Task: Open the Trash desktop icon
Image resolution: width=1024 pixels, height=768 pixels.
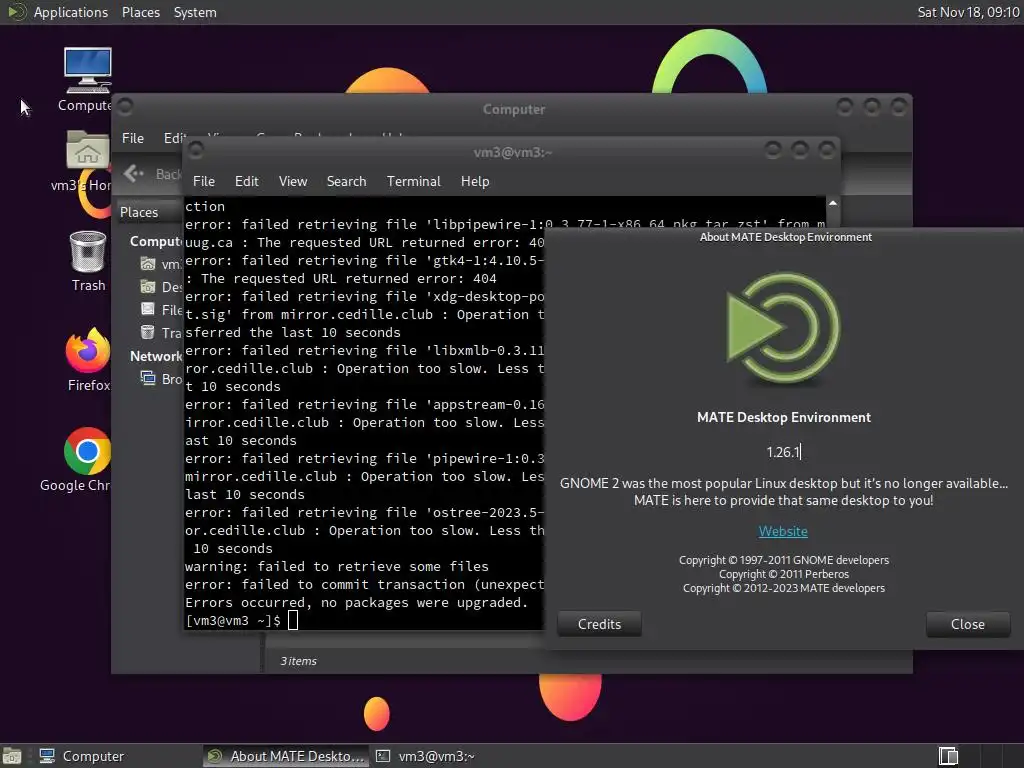Action: [x=88, y=251]
